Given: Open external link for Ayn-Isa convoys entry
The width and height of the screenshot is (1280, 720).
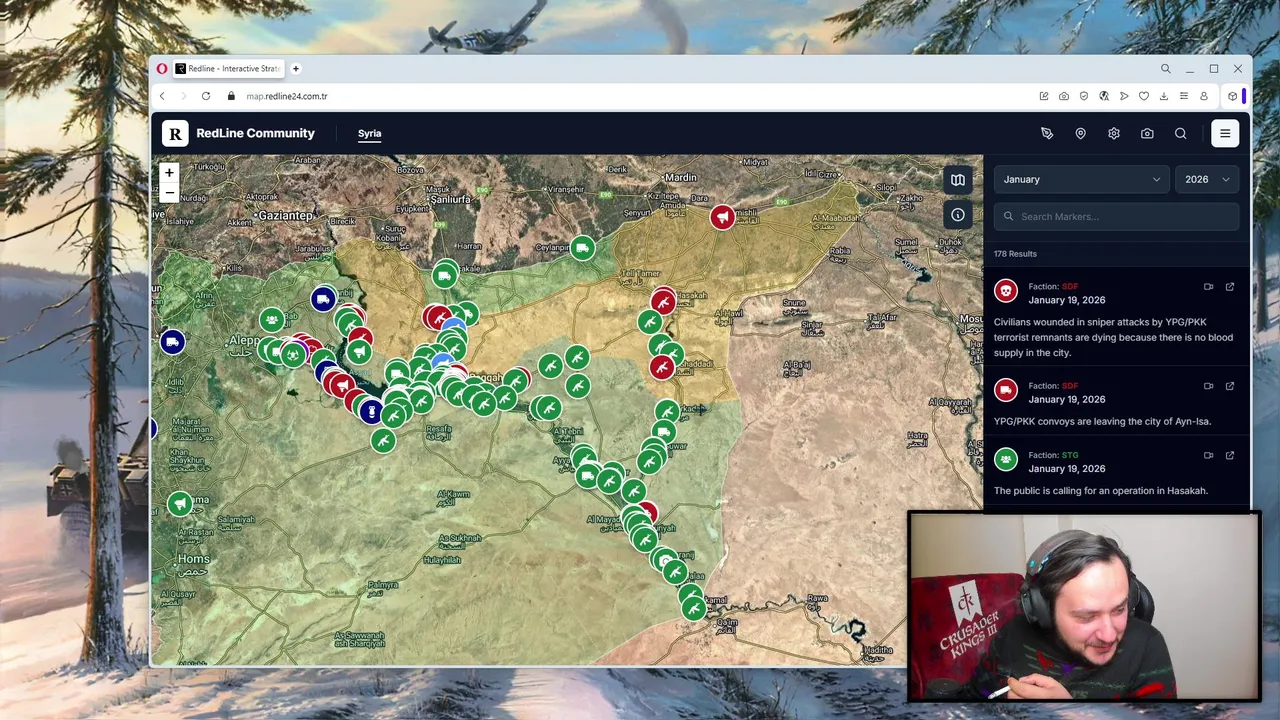Looking at the screenshot, I should [1230, 386].
